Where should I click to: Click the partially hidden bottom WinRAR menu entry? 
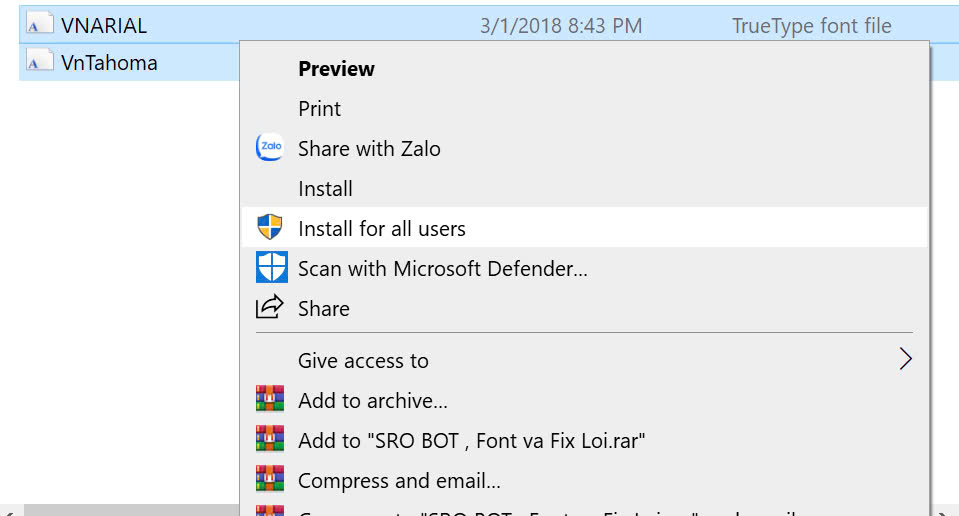pos(584,510)
